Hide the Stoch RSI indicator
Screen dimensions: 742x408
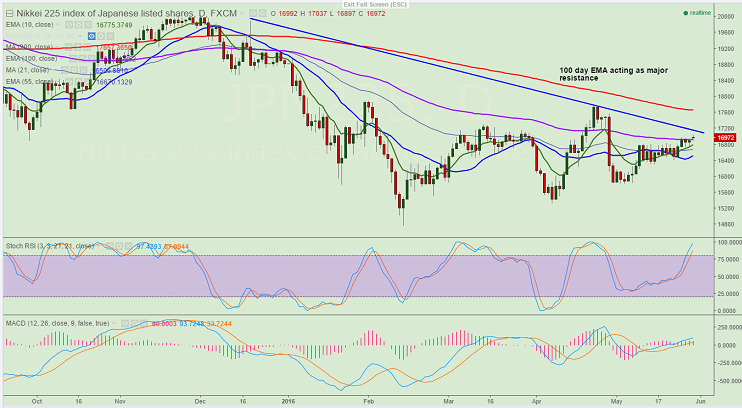pos(110,246)
